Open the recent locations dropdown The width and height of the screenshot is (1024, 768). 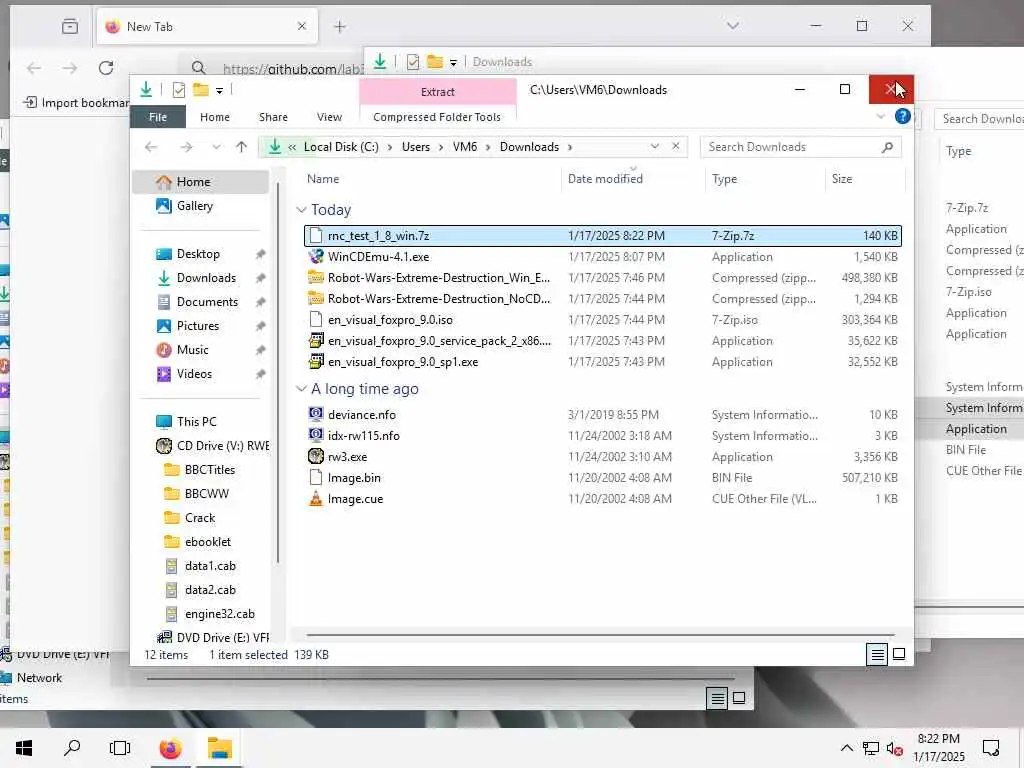(x=216, y=147)
